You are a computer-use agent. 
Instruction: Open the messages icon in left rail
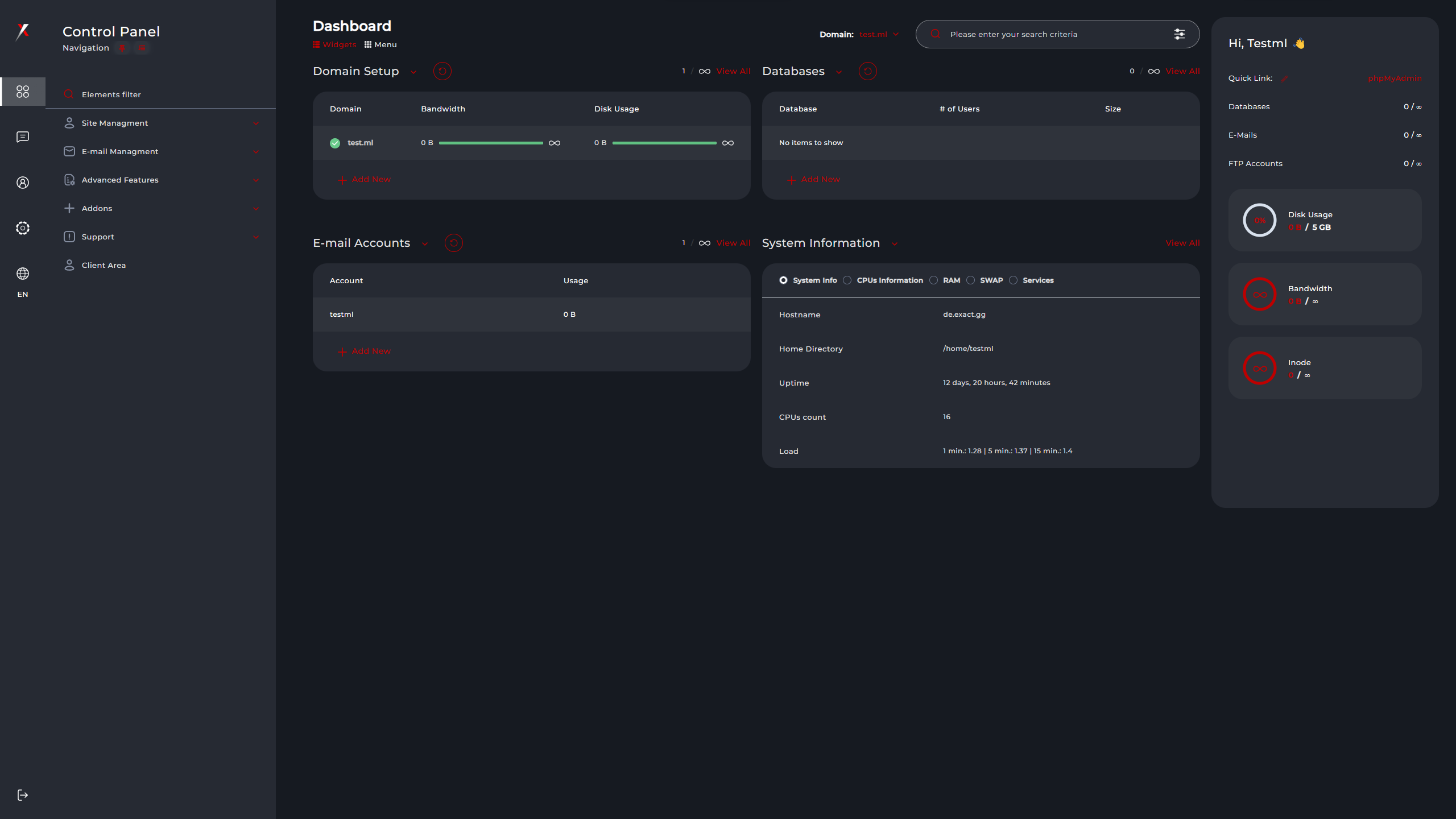(x=23, y=137)
